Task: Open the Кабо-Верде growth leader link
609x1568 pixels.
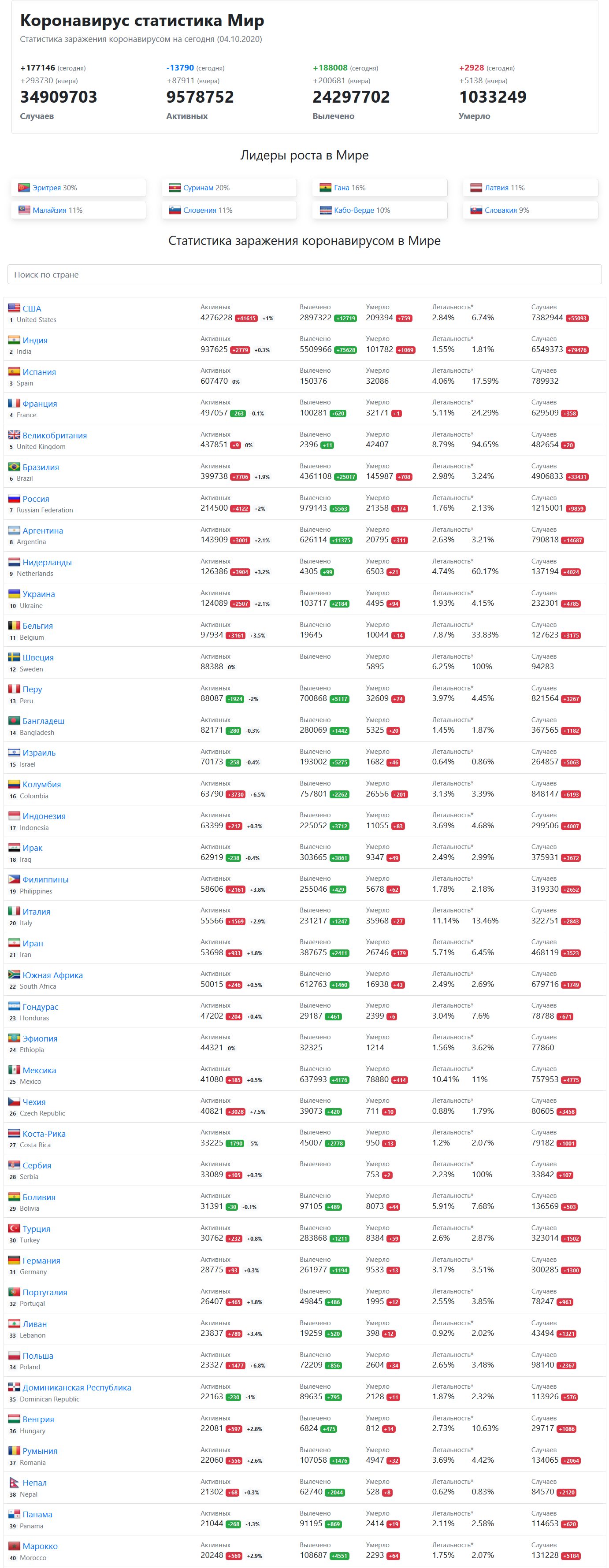Action: pos(362,210)
